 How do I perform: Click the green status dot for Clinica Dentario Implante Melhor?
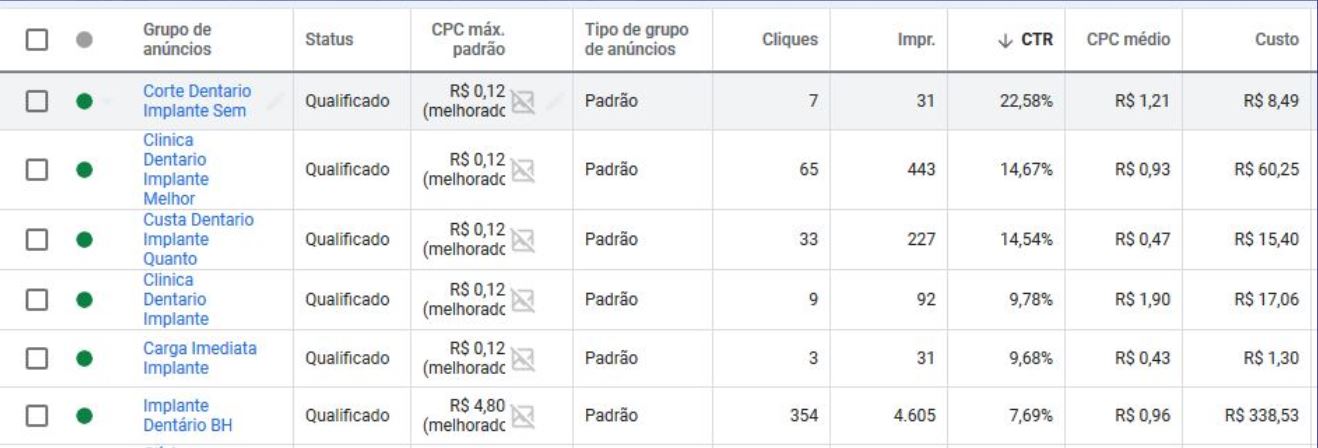(85, 170)
